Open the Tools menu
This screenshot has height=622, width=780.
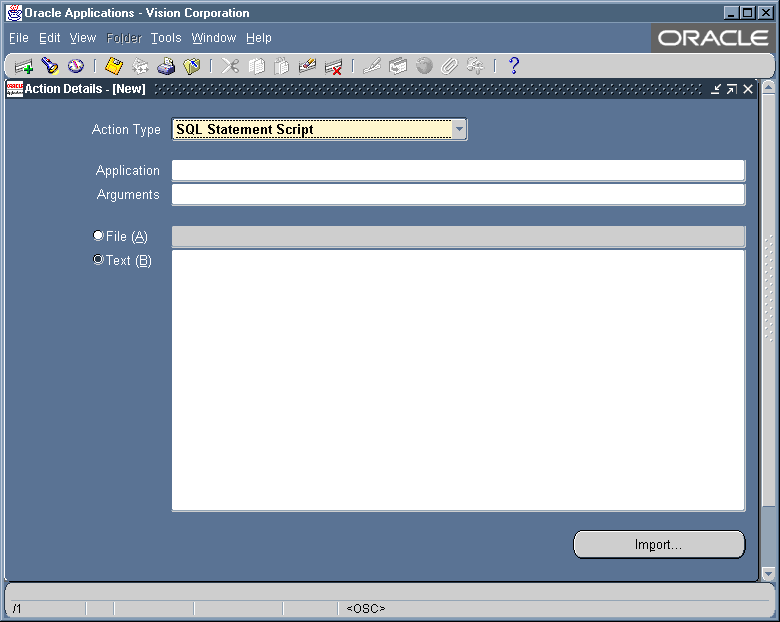point(166,38)
